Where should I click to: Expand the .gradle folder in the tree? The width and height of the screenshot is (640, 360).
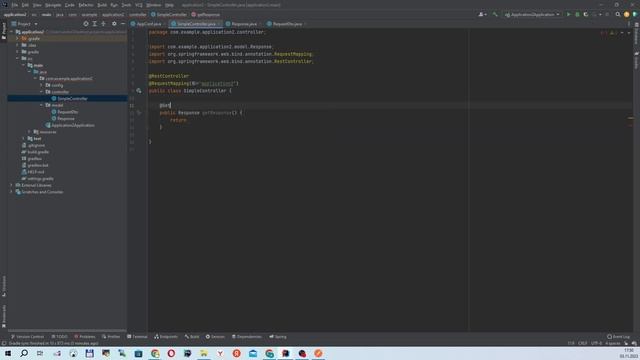coord(18,39)
